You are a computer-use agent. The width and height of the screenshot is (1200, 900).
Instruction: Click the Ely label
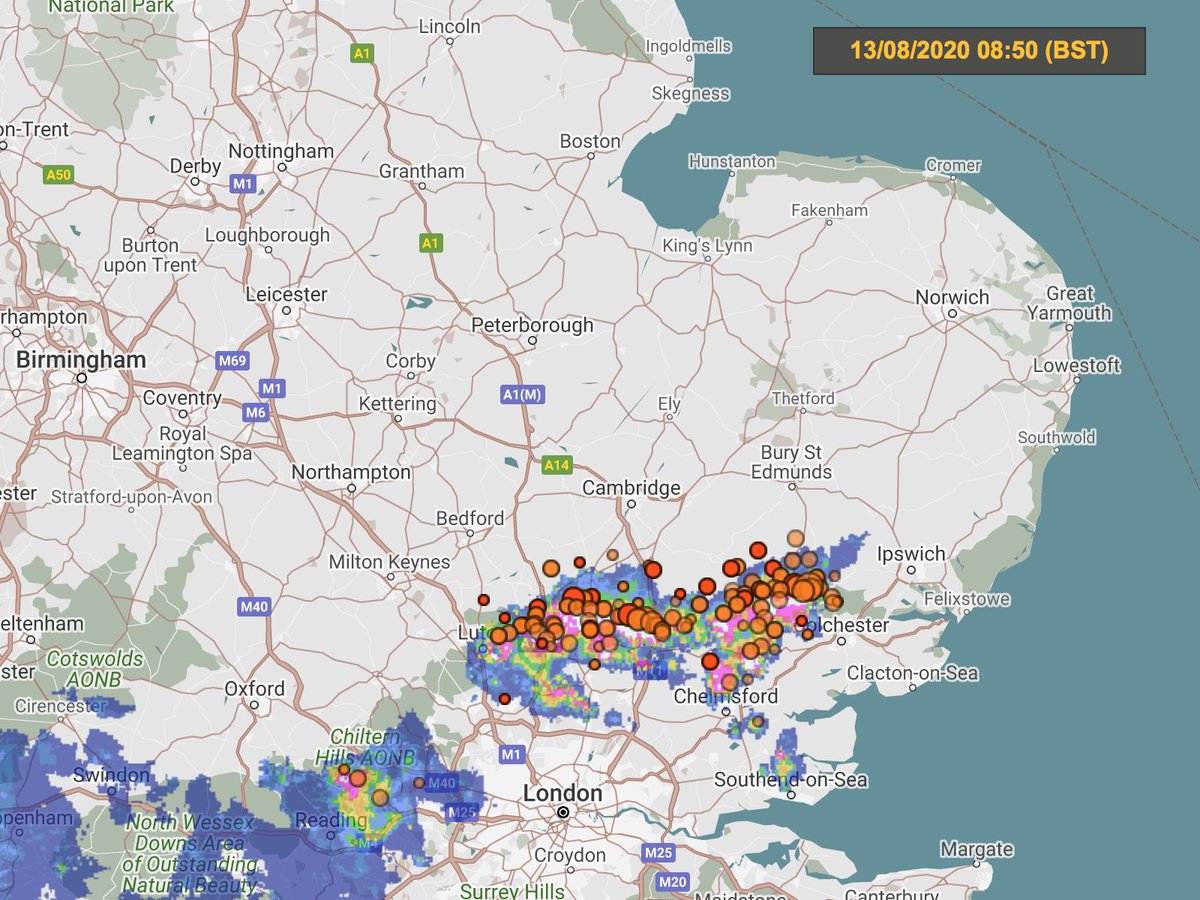click(669, 404)
